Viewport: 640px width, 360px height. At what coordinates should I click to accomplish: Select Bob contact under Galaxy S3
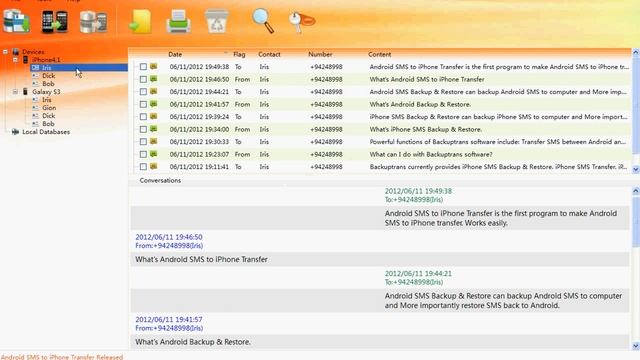coord(48,124)
